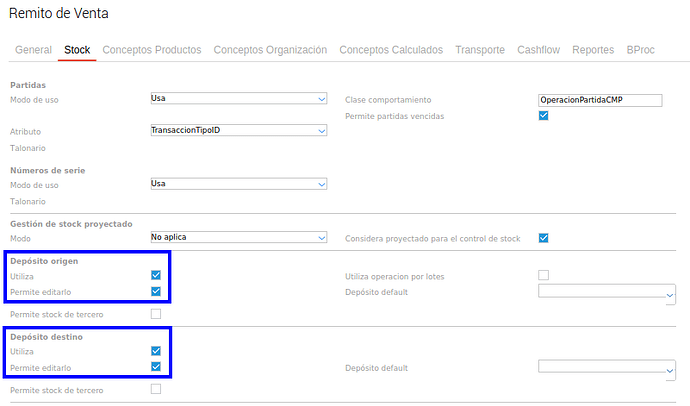The height and width of the screenshot is (406, 690).
Task: Switch to the General tab
Action: (x=33, y=49)
